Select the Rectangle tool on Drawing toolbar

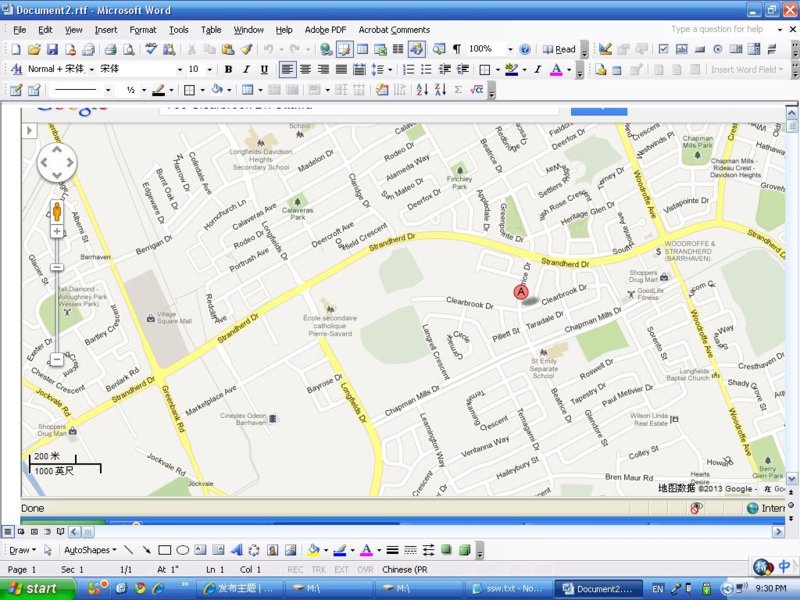coord(165,550)
